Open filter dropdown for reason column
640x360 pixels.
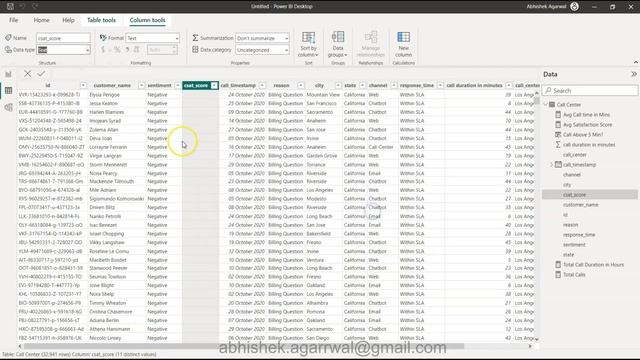300,85
